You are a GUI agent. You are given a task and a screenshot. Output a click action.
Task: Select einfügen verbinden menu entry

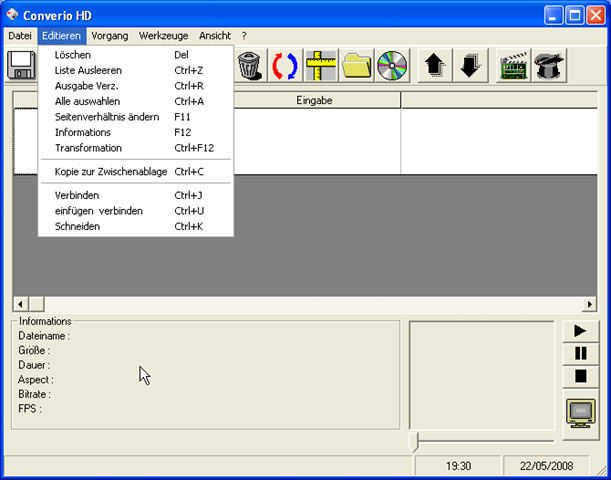(136, 211)
